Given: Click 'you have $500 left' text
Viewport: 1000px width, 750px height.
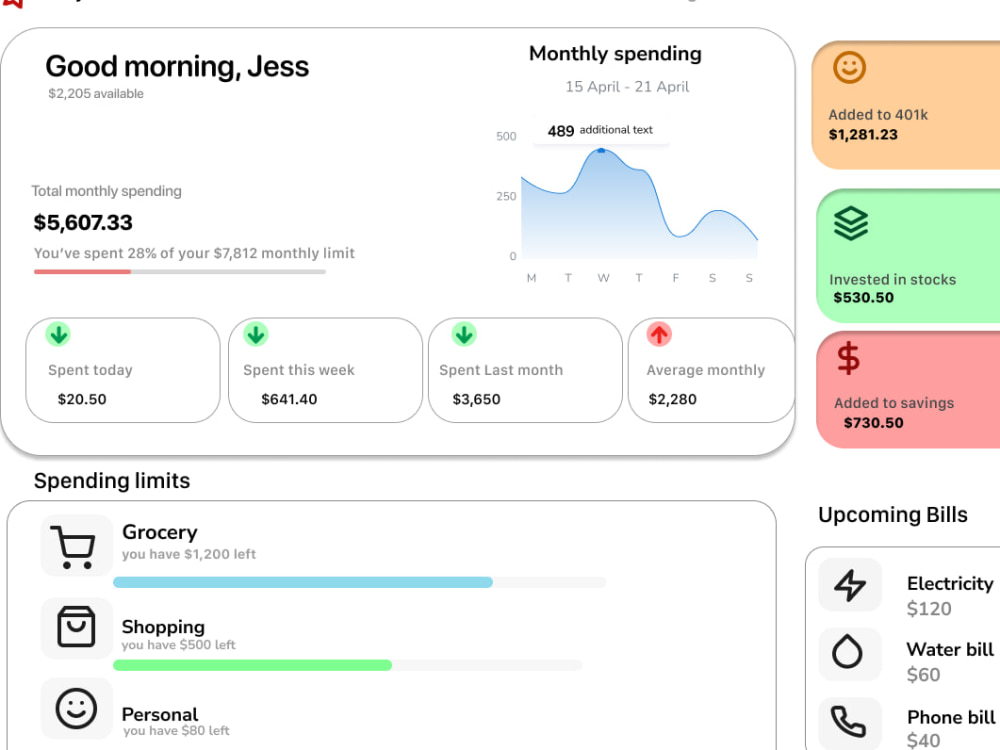Looking at the screenshot, I should tap(179, 645).
